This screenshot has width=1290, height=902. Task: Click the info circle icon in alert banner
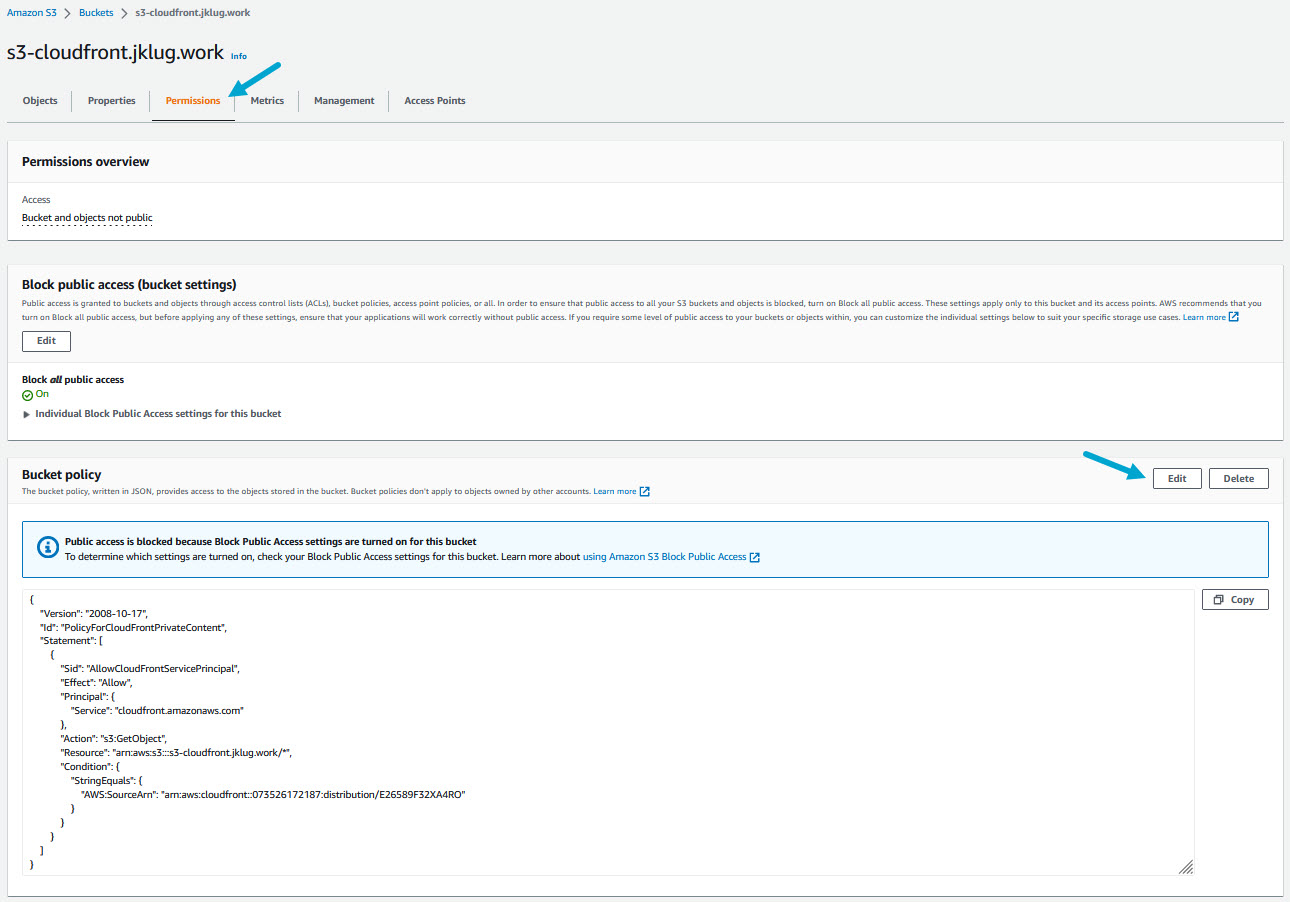point(47,548)
